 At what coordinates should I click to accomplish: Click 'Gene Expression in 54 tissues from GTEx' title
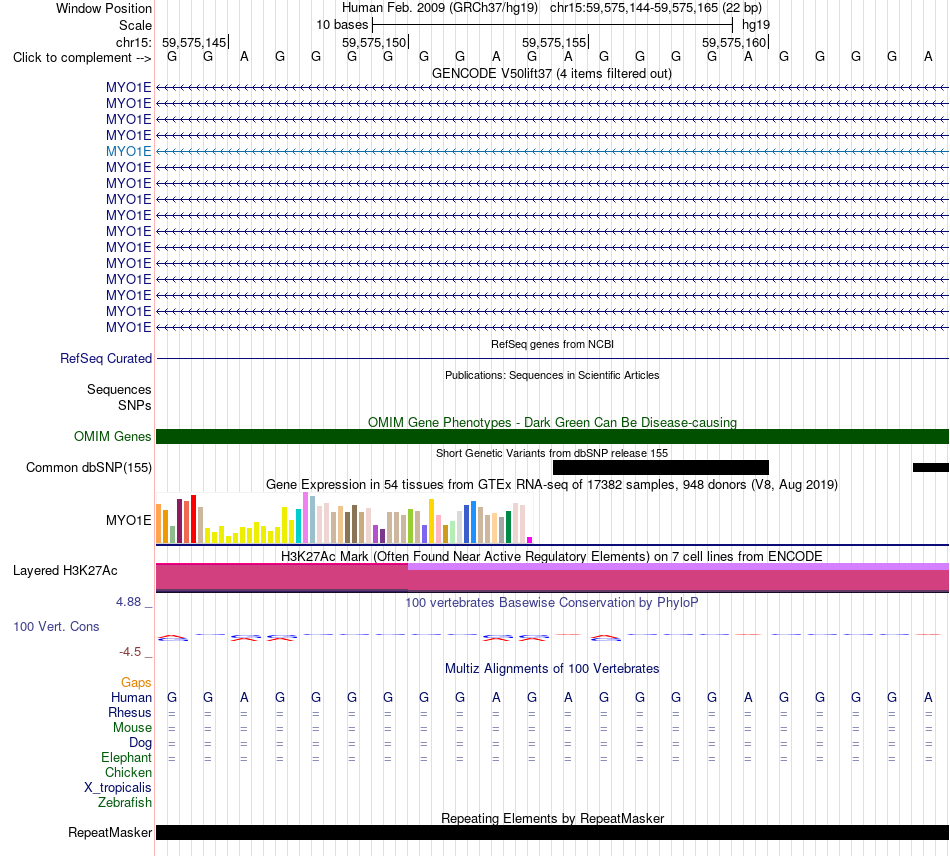coord(552,485)
